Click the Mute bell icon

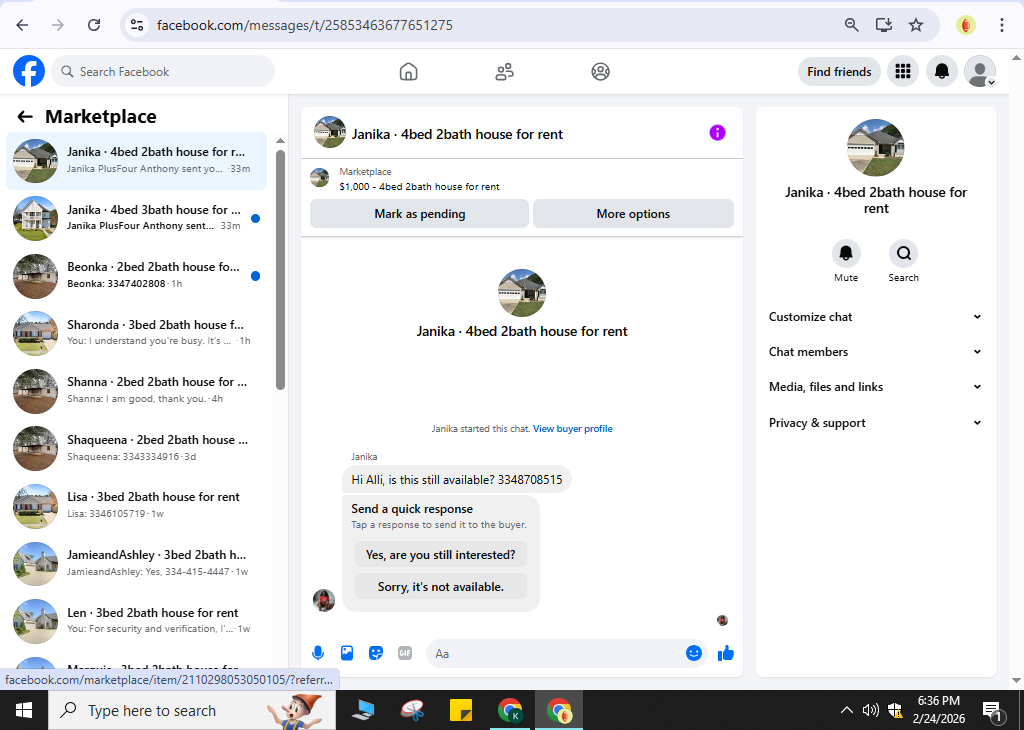click(x=846, y=253)
